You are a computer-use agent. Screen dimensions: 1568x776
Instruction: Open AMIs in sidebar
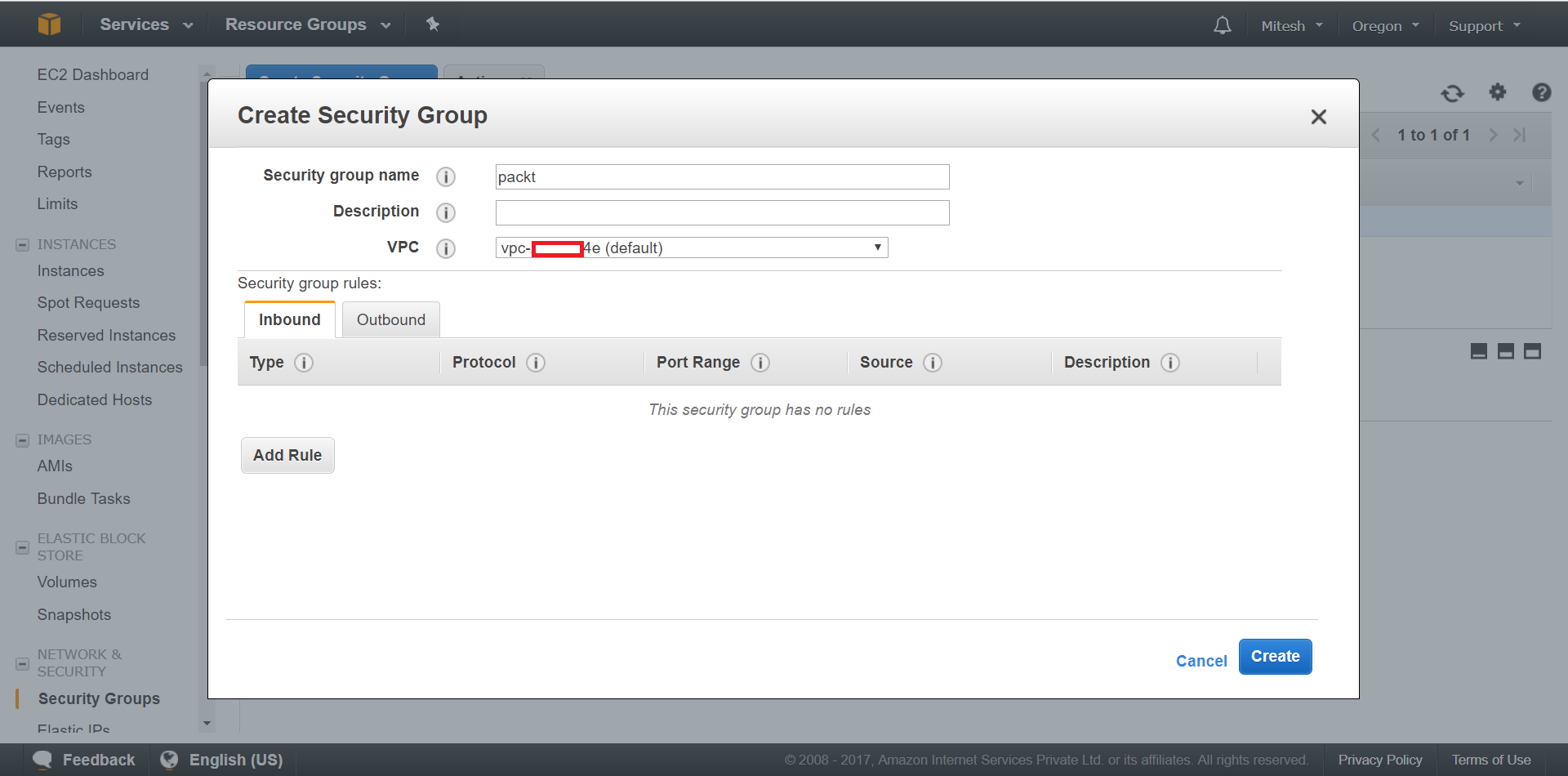[x=55, y=466]
